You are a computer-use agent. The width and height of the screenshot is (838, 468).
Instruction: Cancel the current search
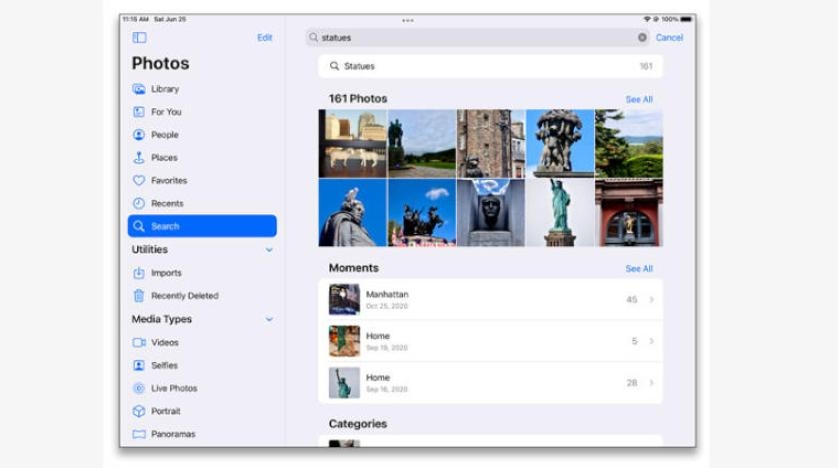pos(669,38)
